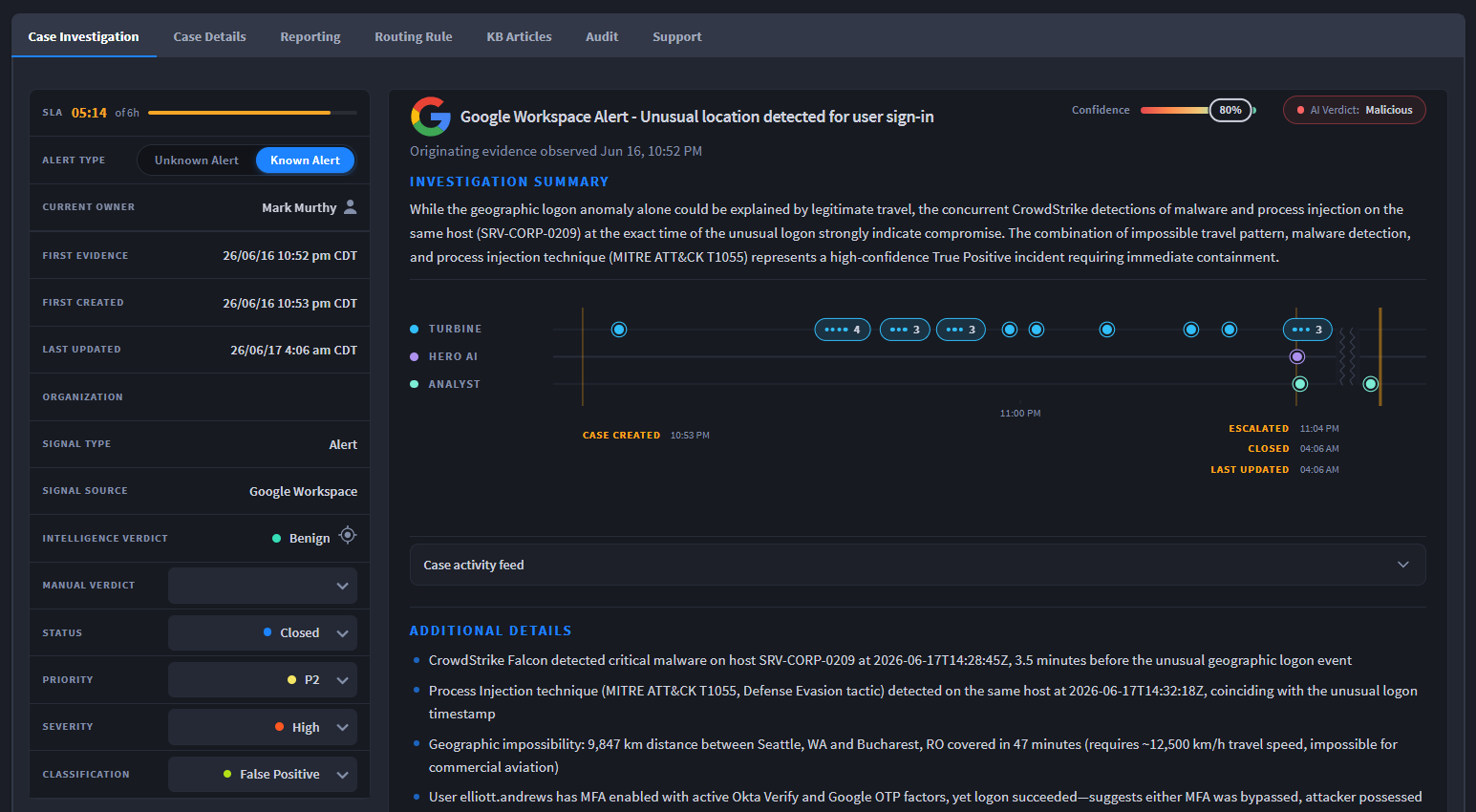The image size is (1476, 812).
Task: Click the user icon next to Mark Murthy
Action: (351, 207)
